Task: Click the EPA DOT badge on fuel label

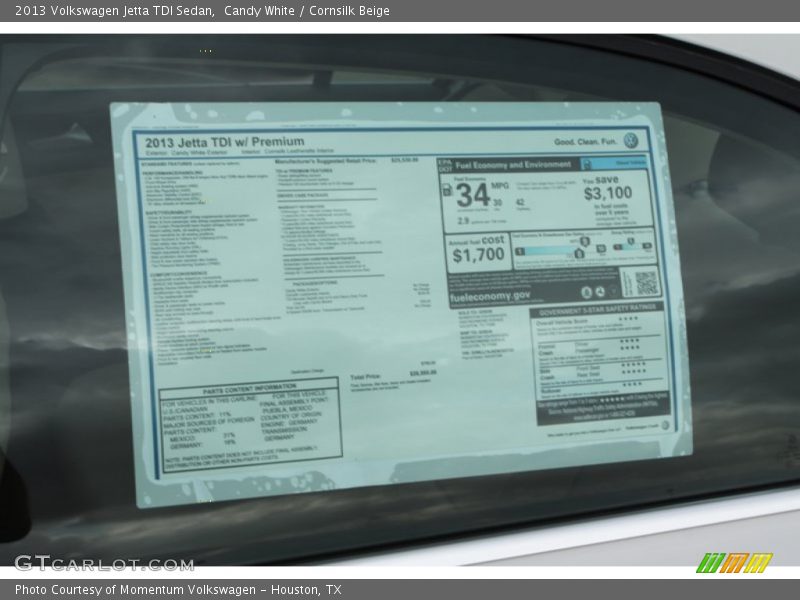Action: pyautogui.click(x=445, y=165)
